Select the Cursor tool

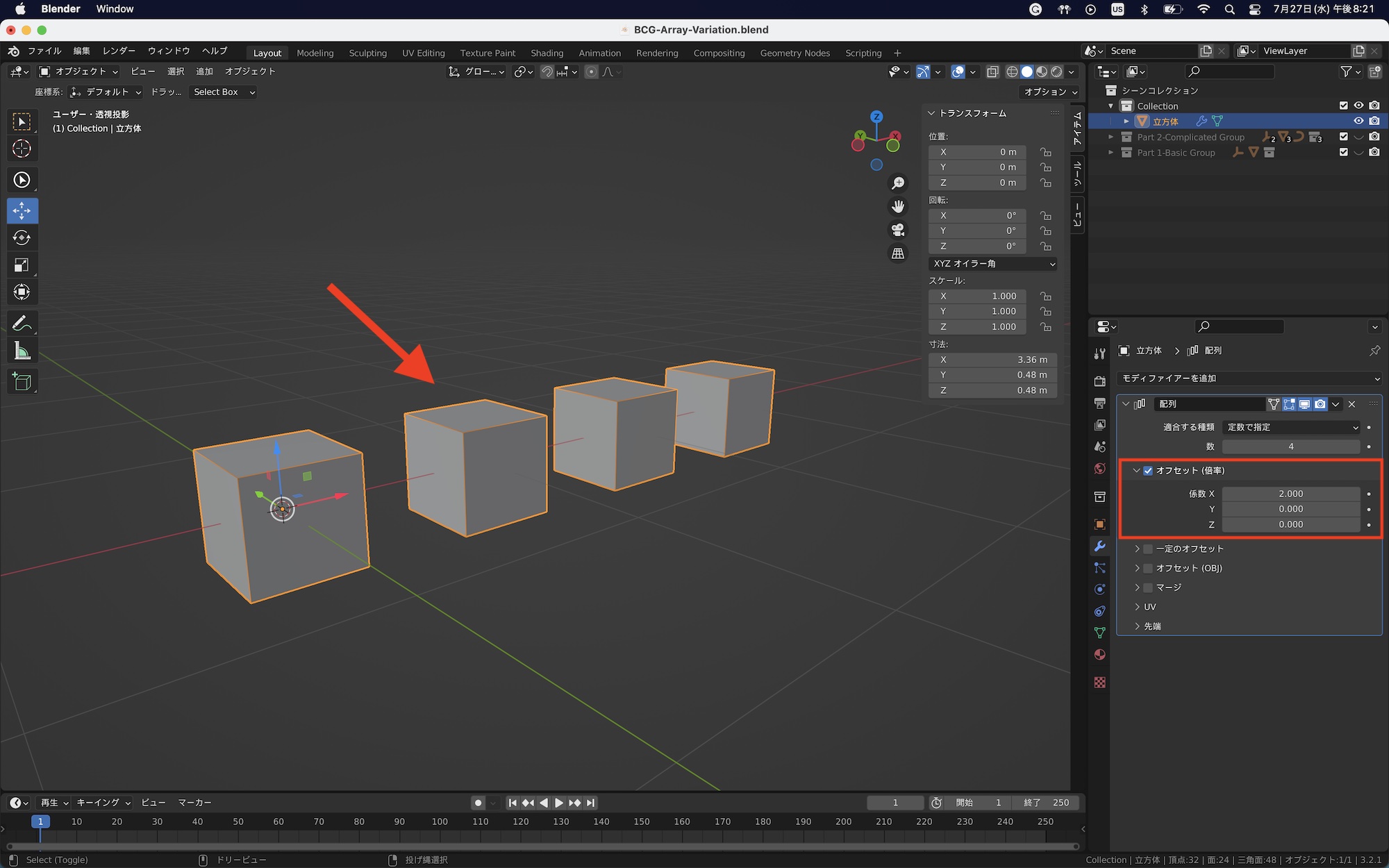point(22,149)
